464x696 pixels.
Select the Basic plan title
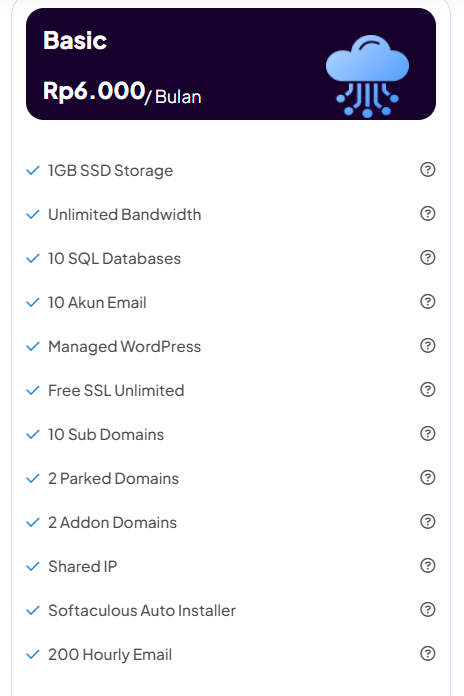(x=75, y=40)
